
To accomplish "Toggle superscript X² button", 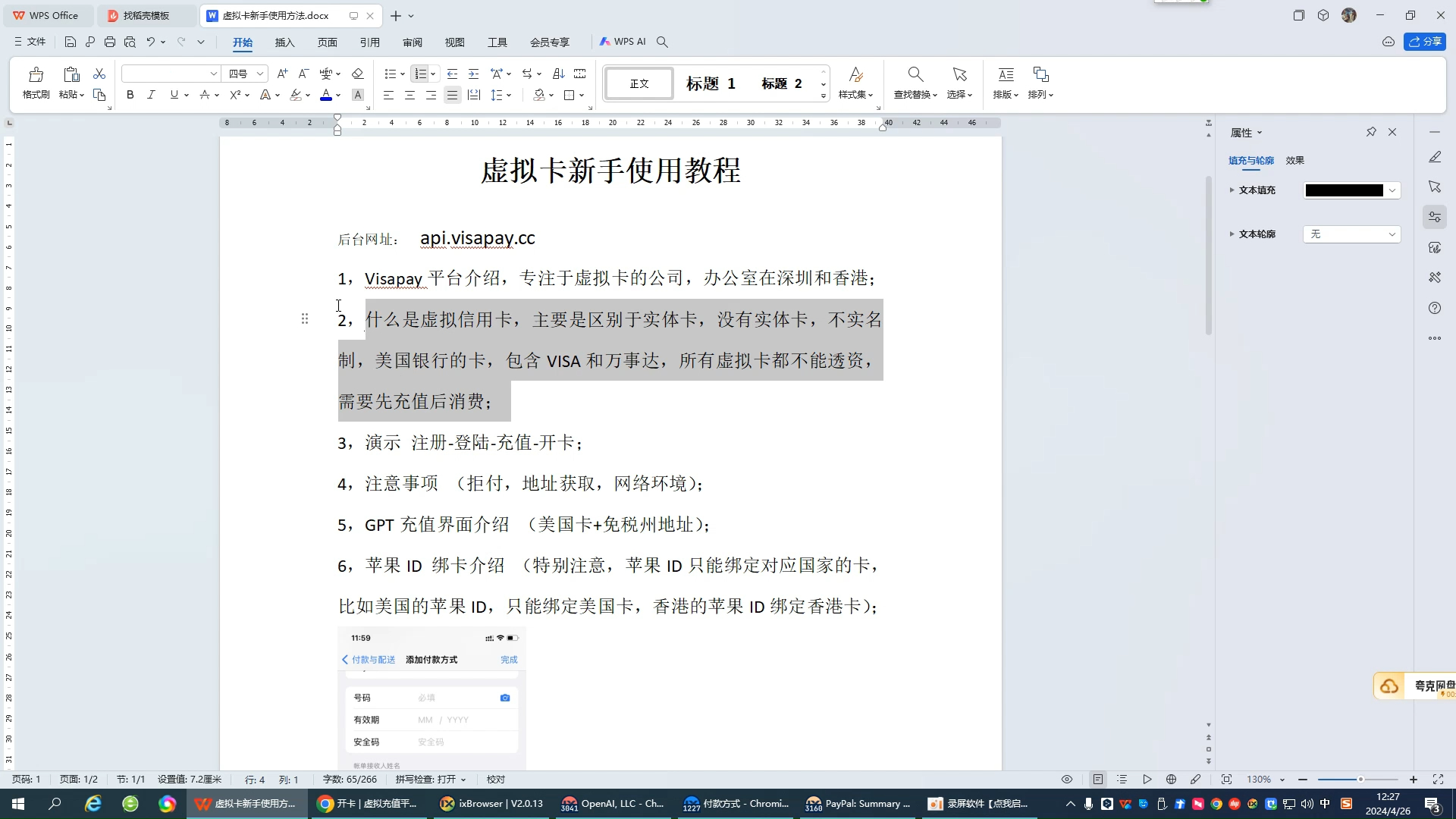I will point(235,95).
